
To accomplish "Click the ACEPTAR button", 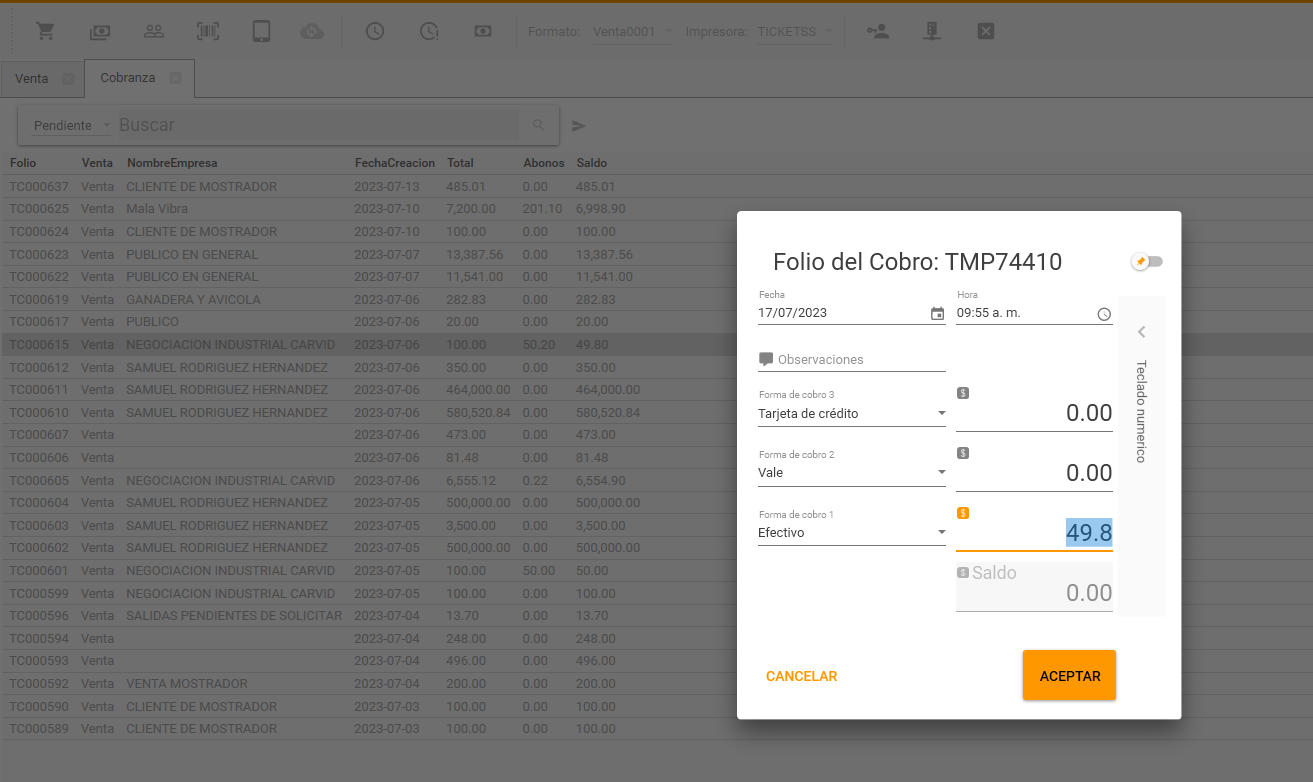I will pyautogui.click(x=1069, y=675).
